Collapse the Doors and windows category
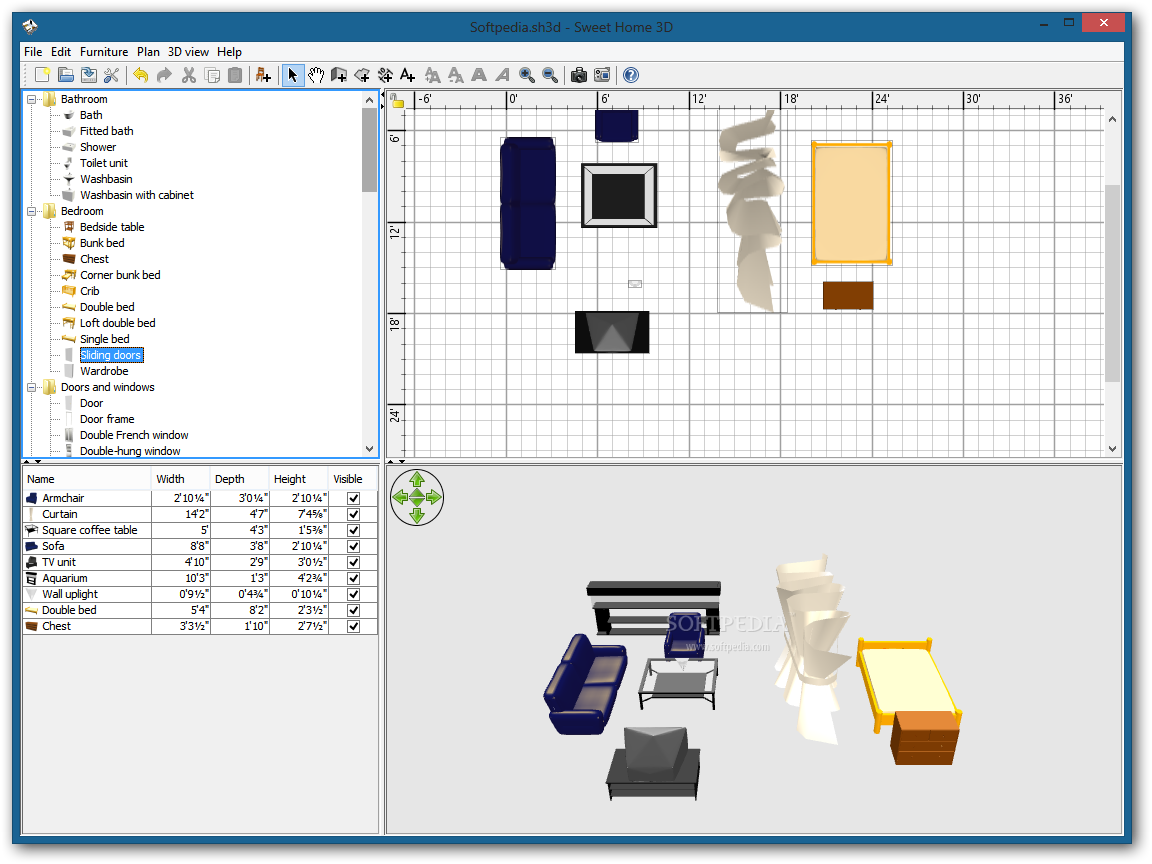 pos(32,387)
